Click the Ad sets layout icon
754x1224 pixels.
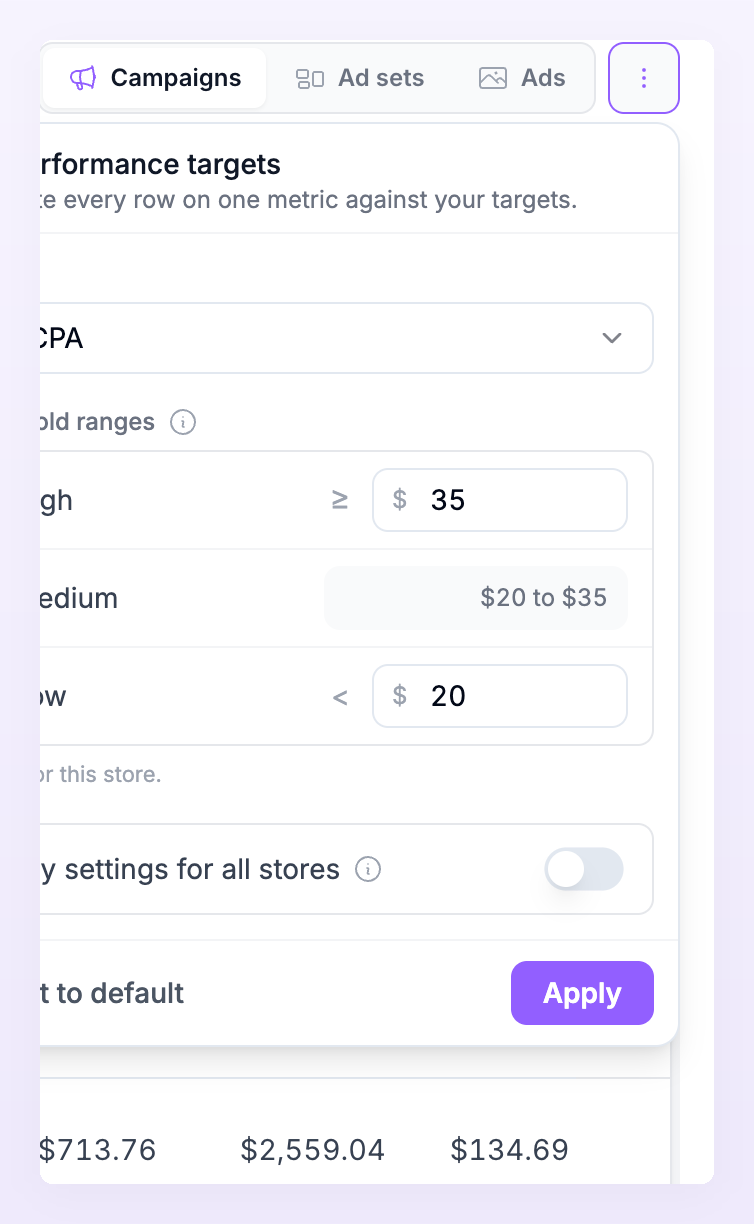[x=310, y=79]
